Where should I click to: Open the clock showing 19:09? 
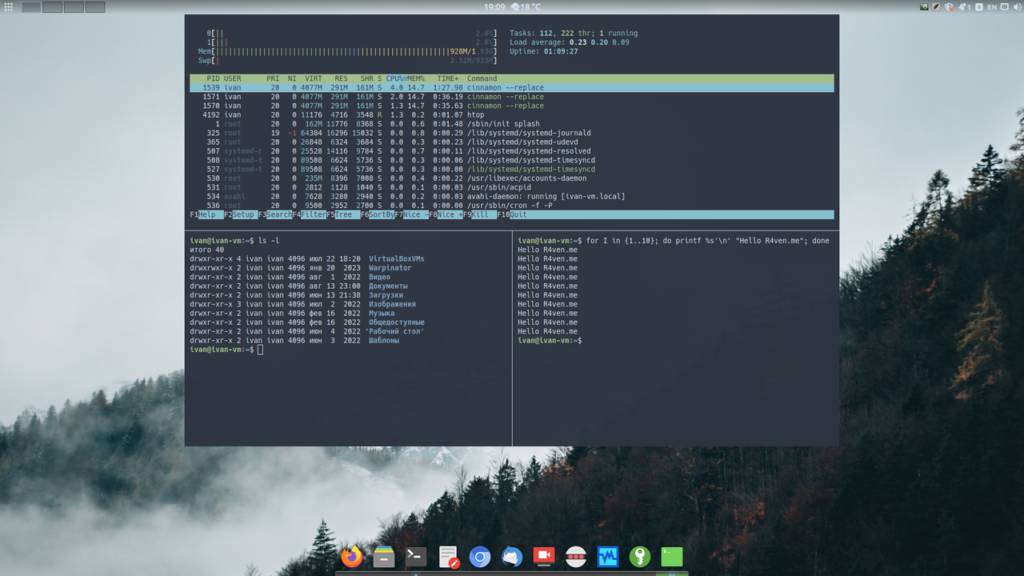pyautogui.click(x=494, y=7)
